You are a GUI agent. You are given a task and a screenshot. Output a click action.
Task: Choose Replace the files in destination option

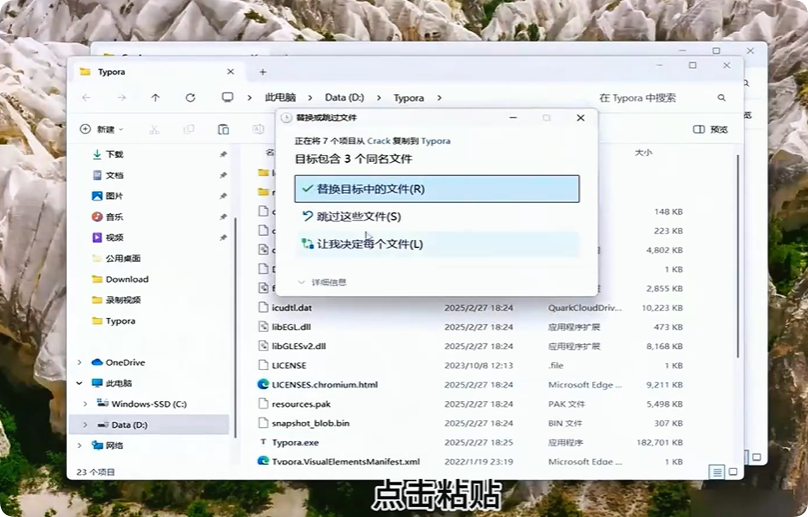tap(437, 189)
